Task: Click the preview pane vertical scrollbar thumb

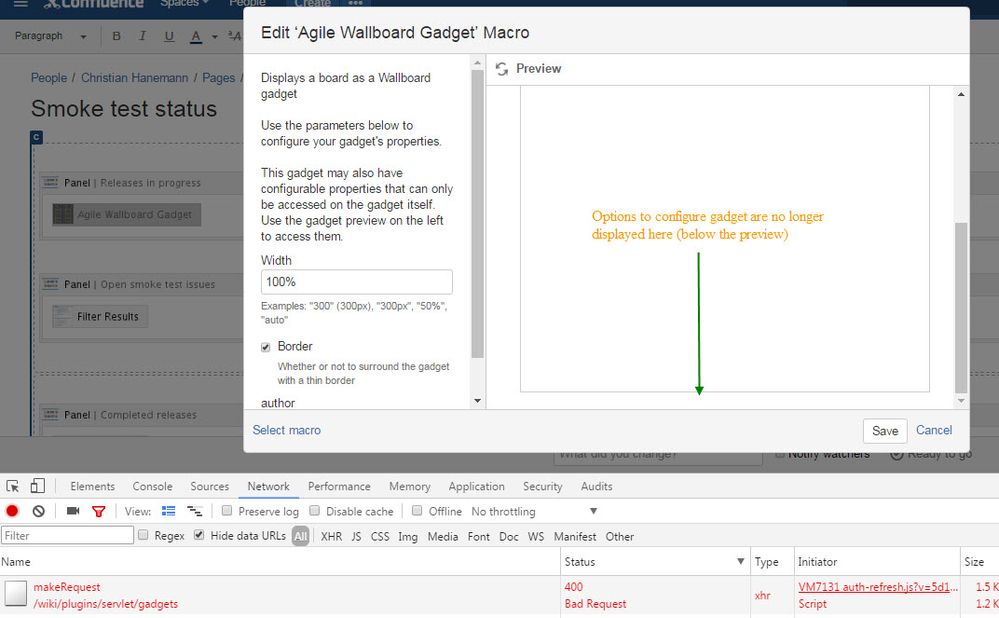Action: [961, 308]
